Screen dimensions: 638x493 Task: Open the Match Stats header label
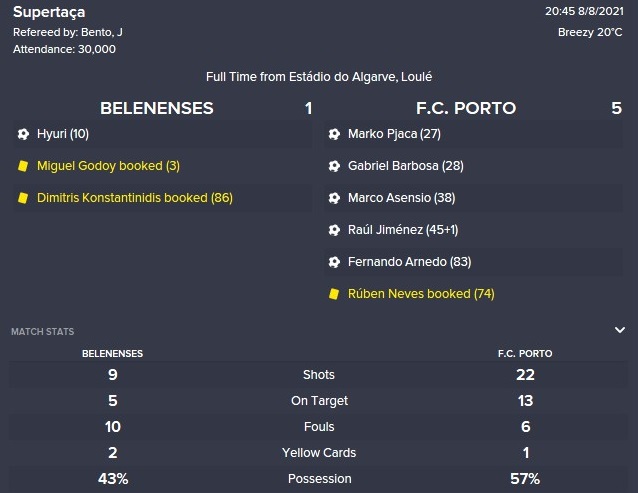(43, 332)
